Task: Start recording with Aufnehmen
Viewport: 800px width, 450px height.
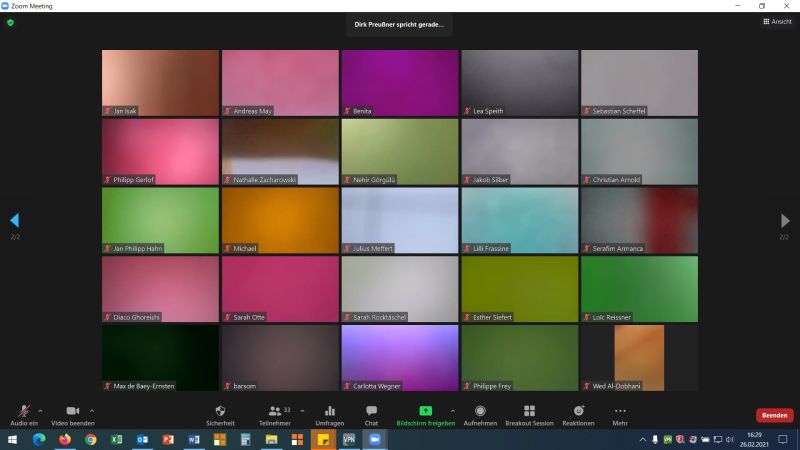Action: point(480,414)
